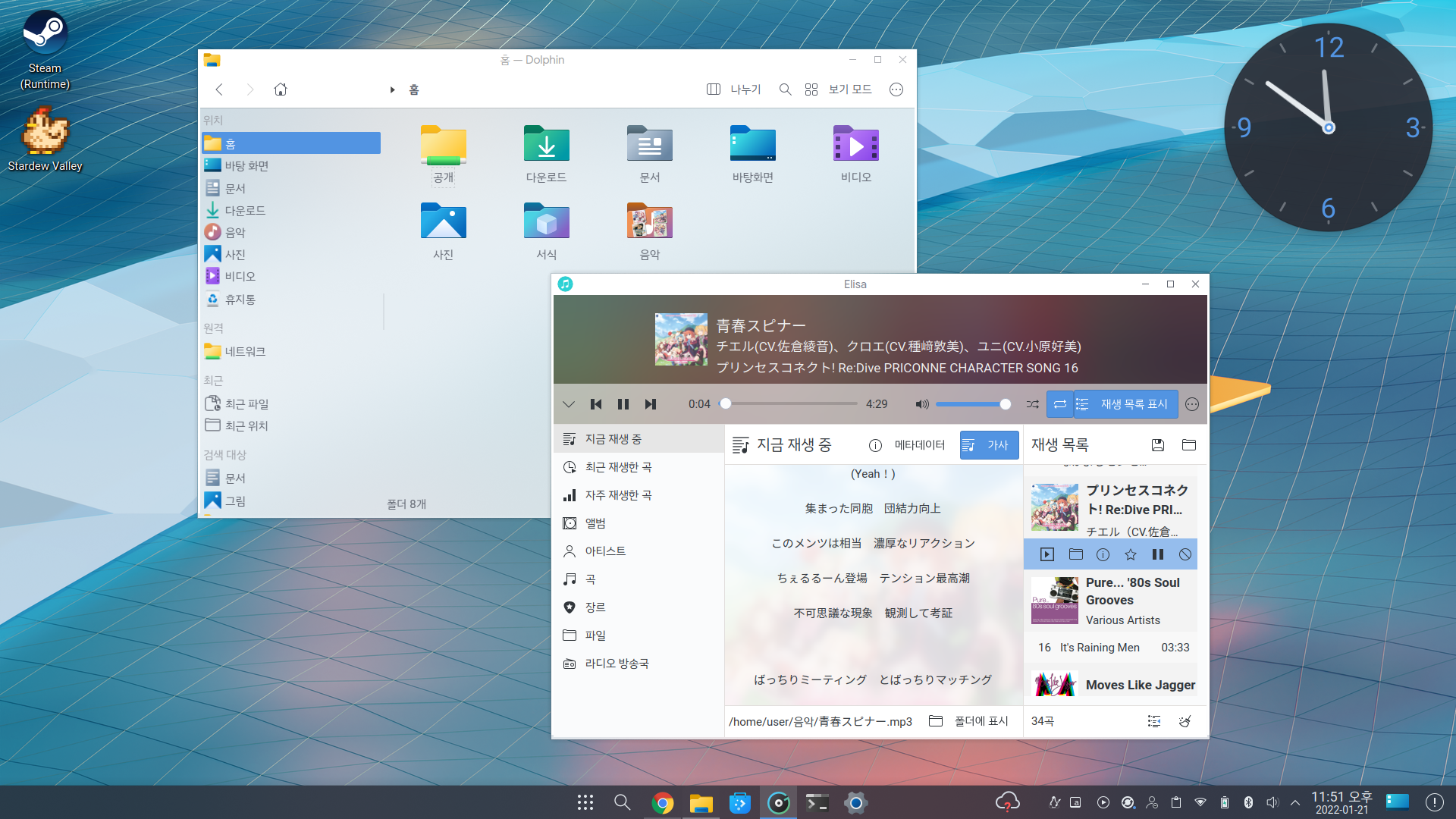
Task: Show current track in playlist icon
Action: (x=1154, y=721)
